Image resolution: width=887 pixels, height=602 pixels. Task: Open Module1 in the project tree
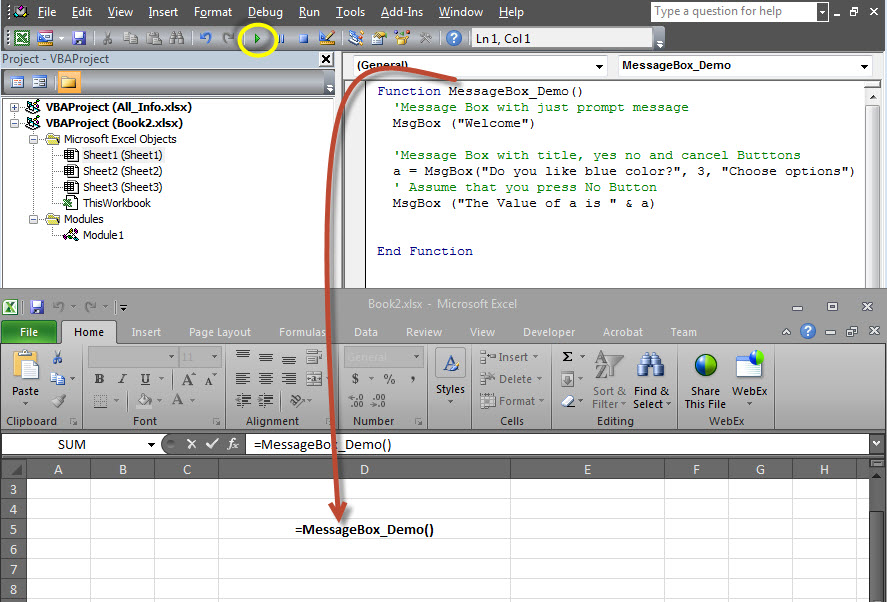click(x=102, y=235)
